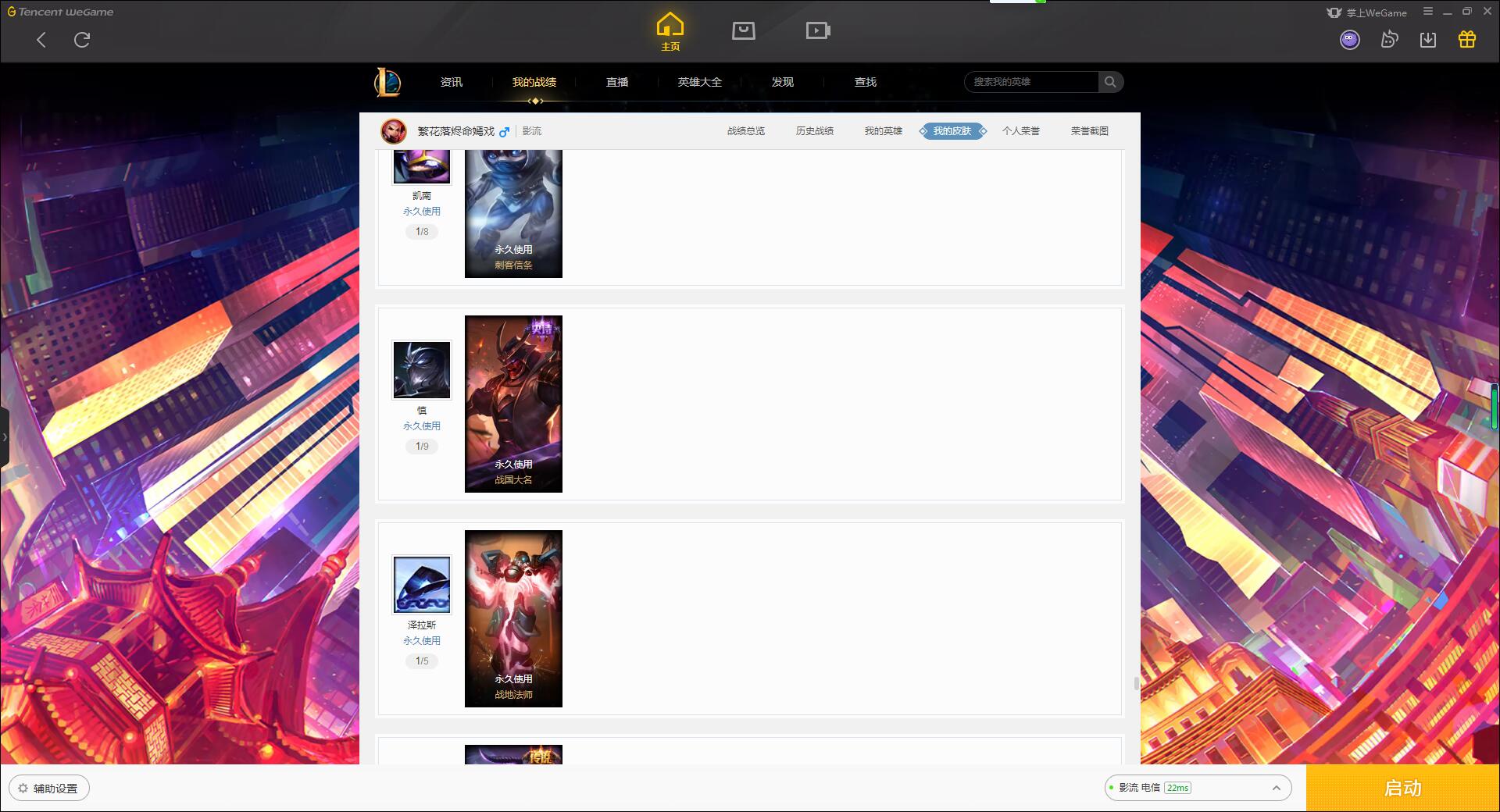Click the 搜索我的英雄 search field
The width and height of the screenshot is (1500, 812).
pos(1032,82)
